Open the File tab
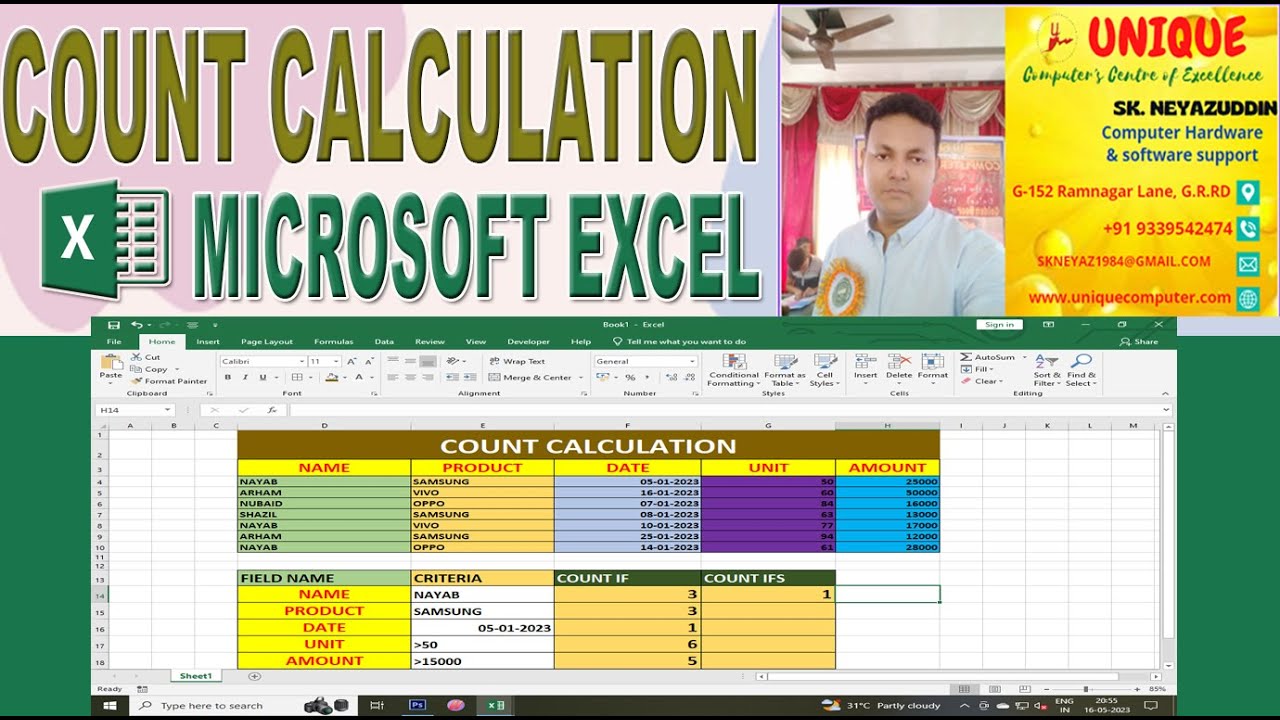 pos(114,342)
